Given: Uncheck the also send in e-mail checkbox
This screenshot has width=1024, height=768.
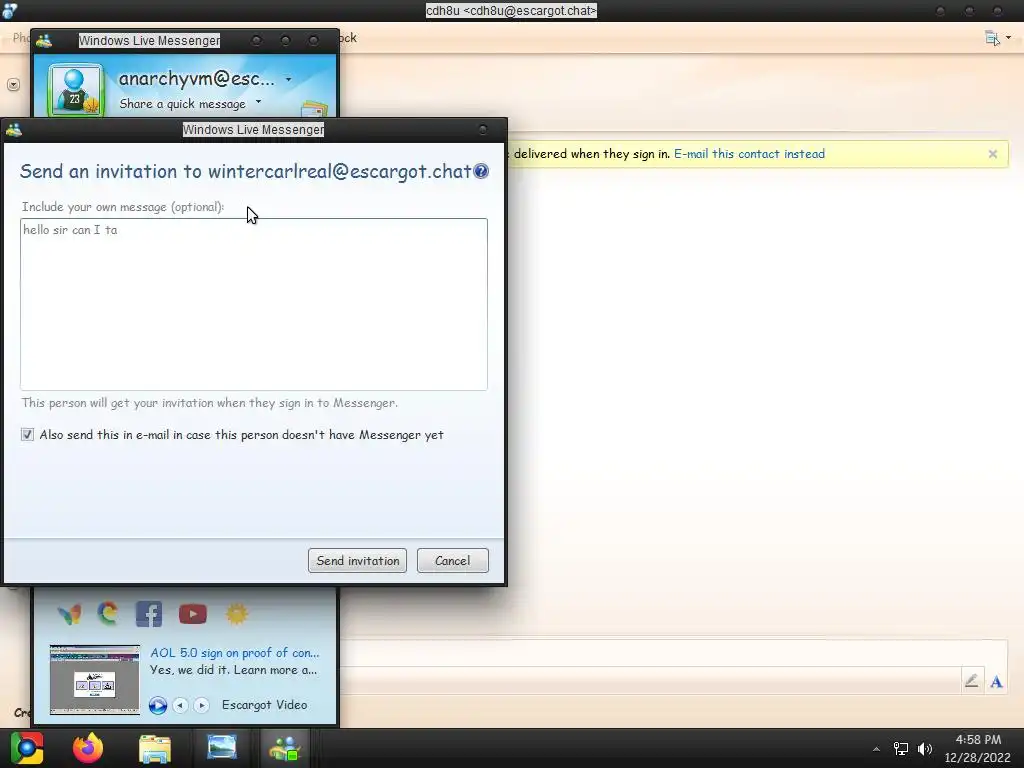Looking at the screenshot, I should (27, 434).
